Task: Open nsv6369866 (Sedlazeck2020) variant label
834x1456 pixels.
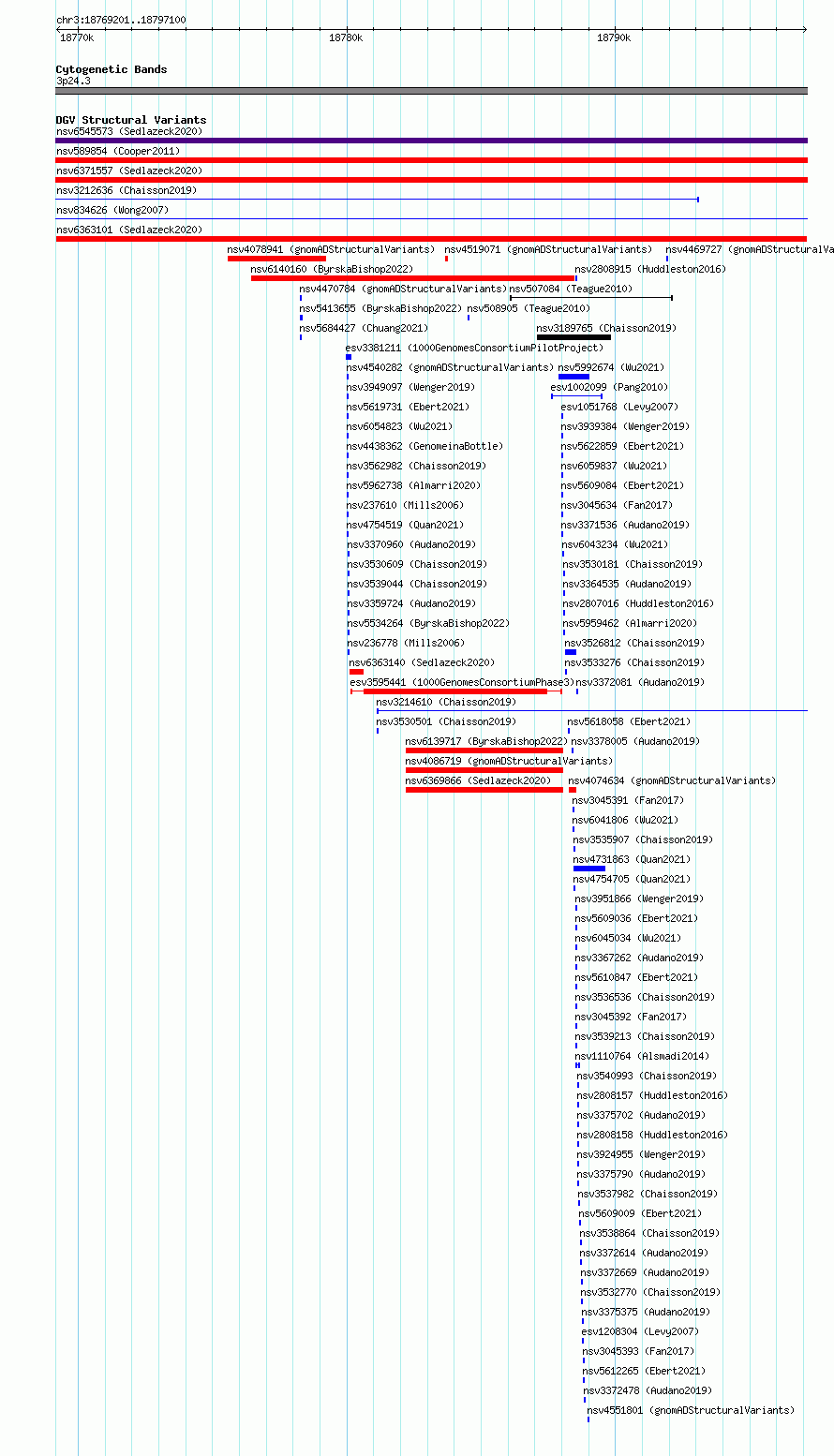Action: click(478, 780)
